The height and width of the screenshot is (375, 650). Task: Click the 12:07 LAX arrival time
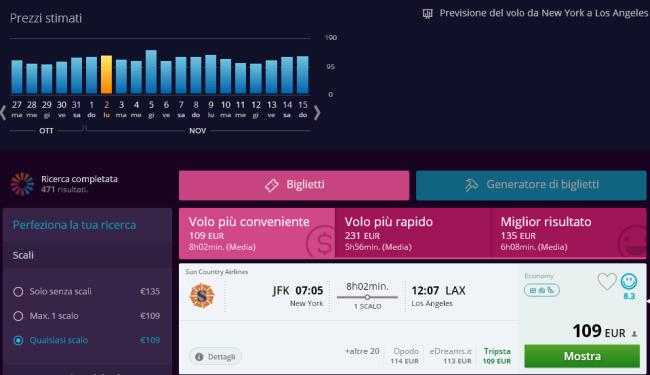[x=438, y=290]
